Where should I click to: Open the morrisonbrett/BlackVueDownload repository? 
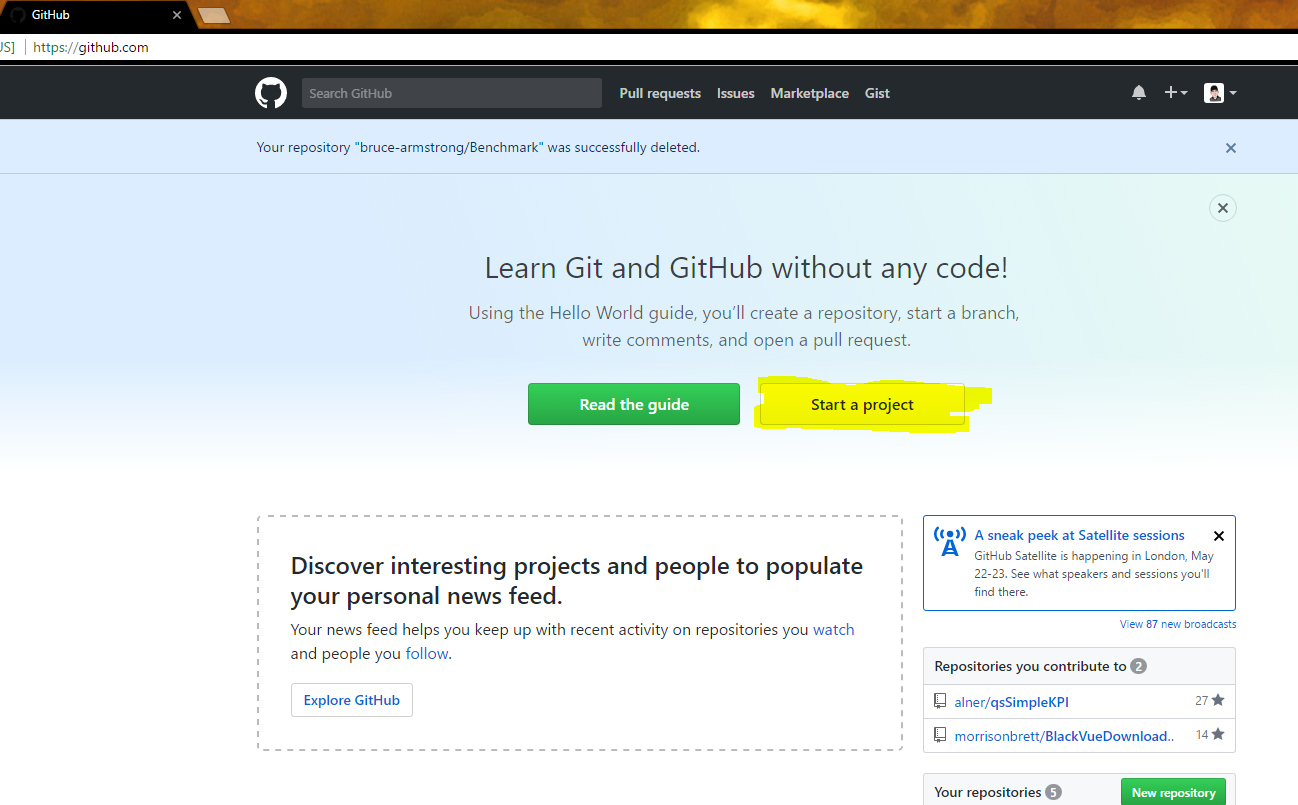coord(1065,736)
